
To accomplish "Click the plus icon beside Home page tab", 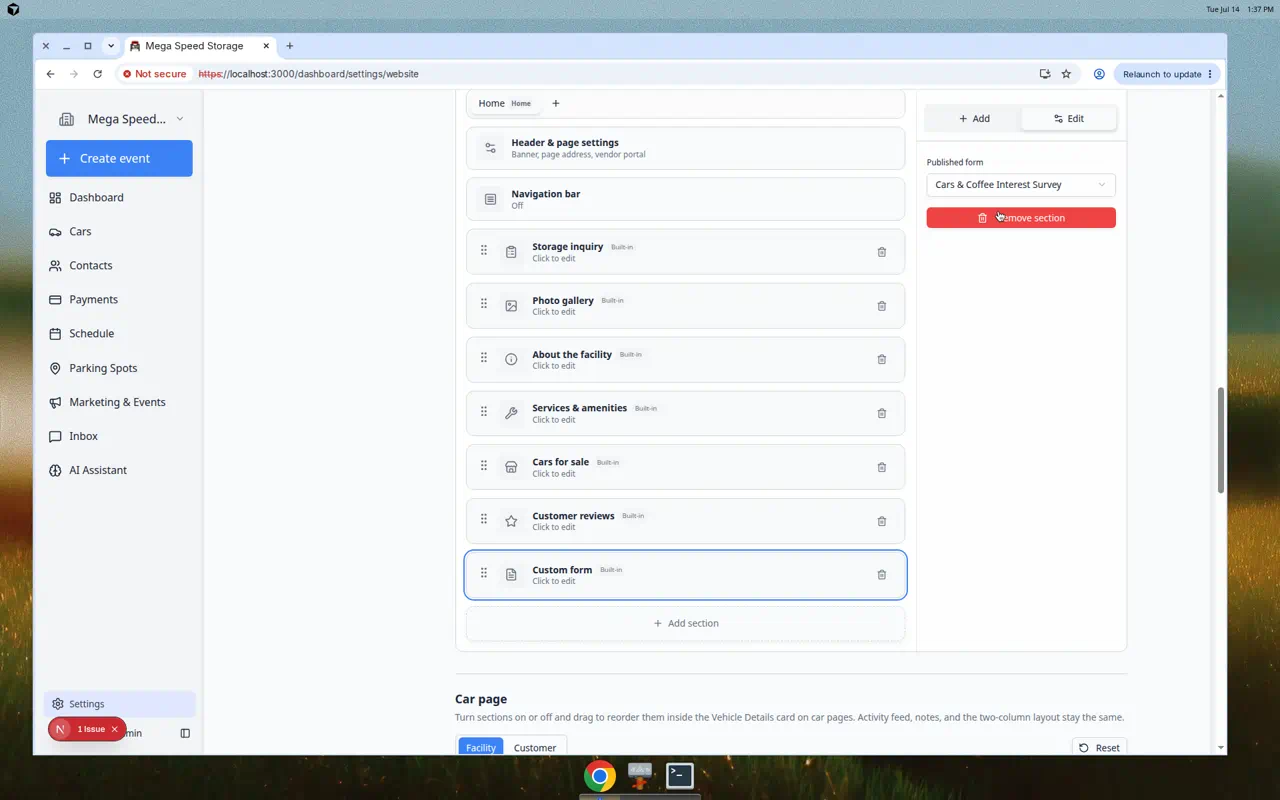I will (x=556, y=103).
